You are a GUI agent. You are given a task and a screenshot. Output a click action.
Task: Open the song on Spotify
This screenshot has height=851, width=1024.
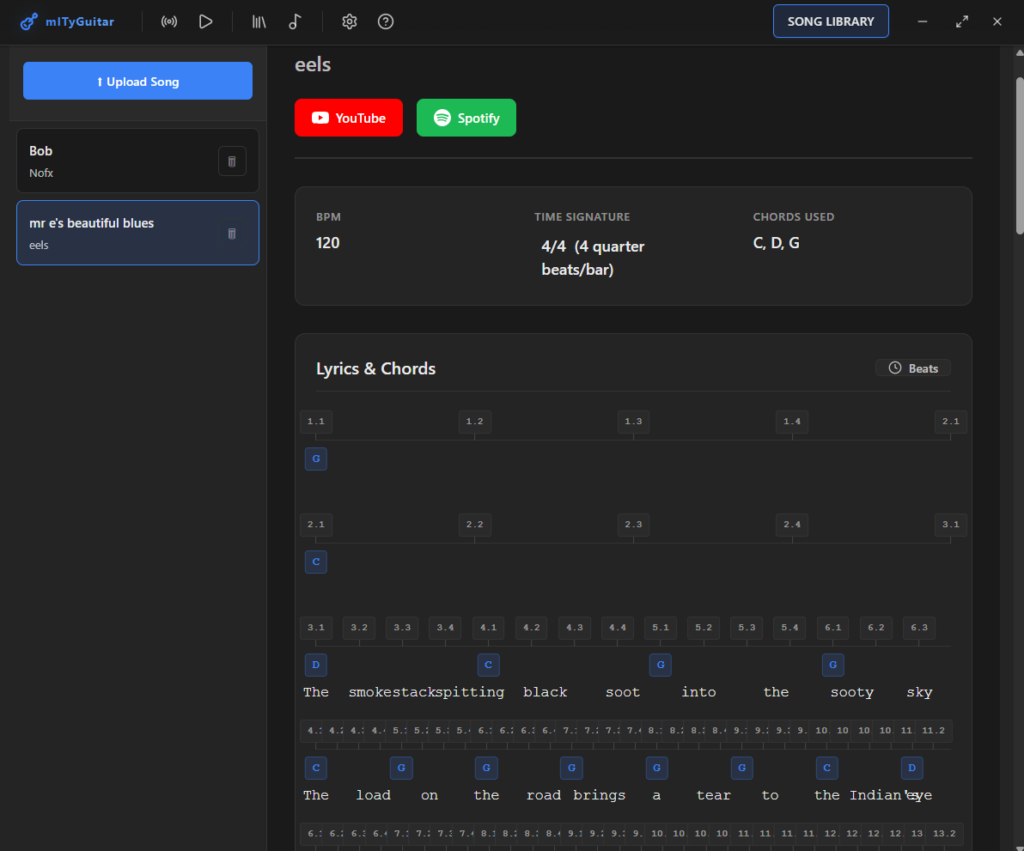pyautogui.click(x=466, y=118)
